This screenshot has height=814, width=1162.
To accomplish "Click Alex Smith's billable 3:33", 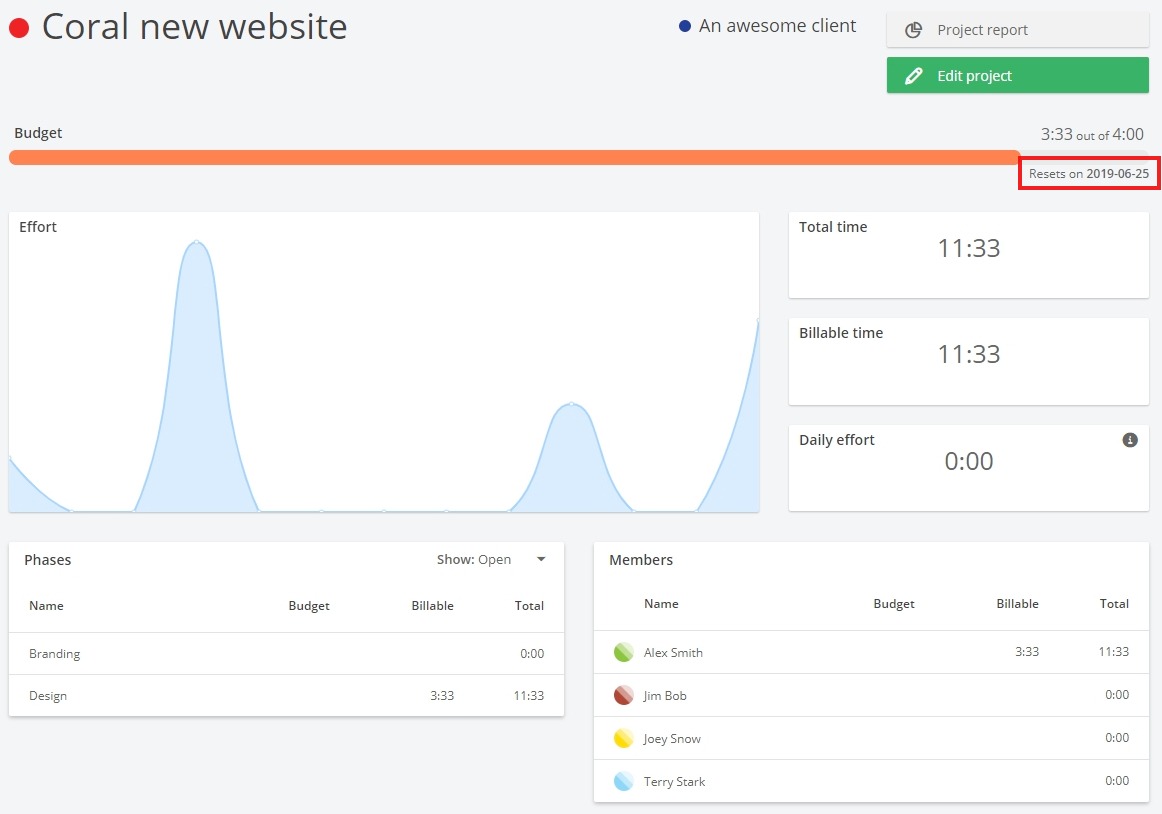I will point(1026,652).
